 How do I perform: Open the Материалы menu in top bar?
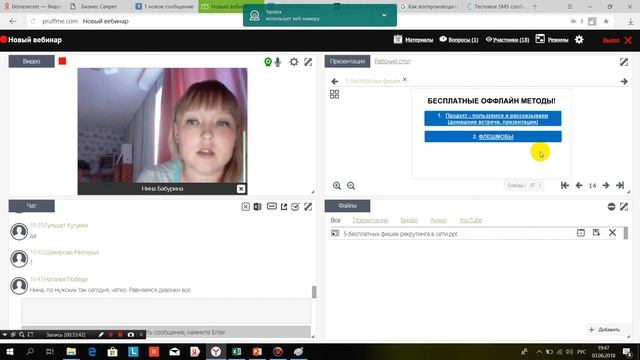pos(413,40)
